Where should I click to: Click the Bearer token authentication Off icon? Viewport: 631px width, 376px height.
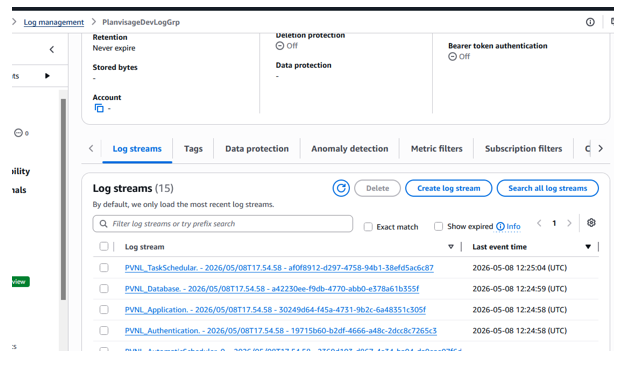452,57
